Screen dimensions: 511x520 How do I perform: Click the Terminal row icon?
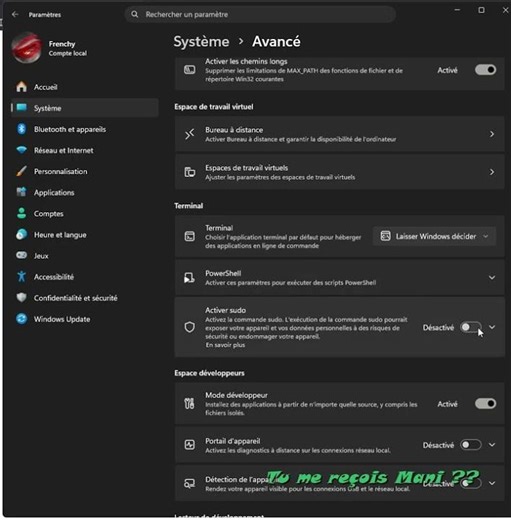(x=190, y=236)
